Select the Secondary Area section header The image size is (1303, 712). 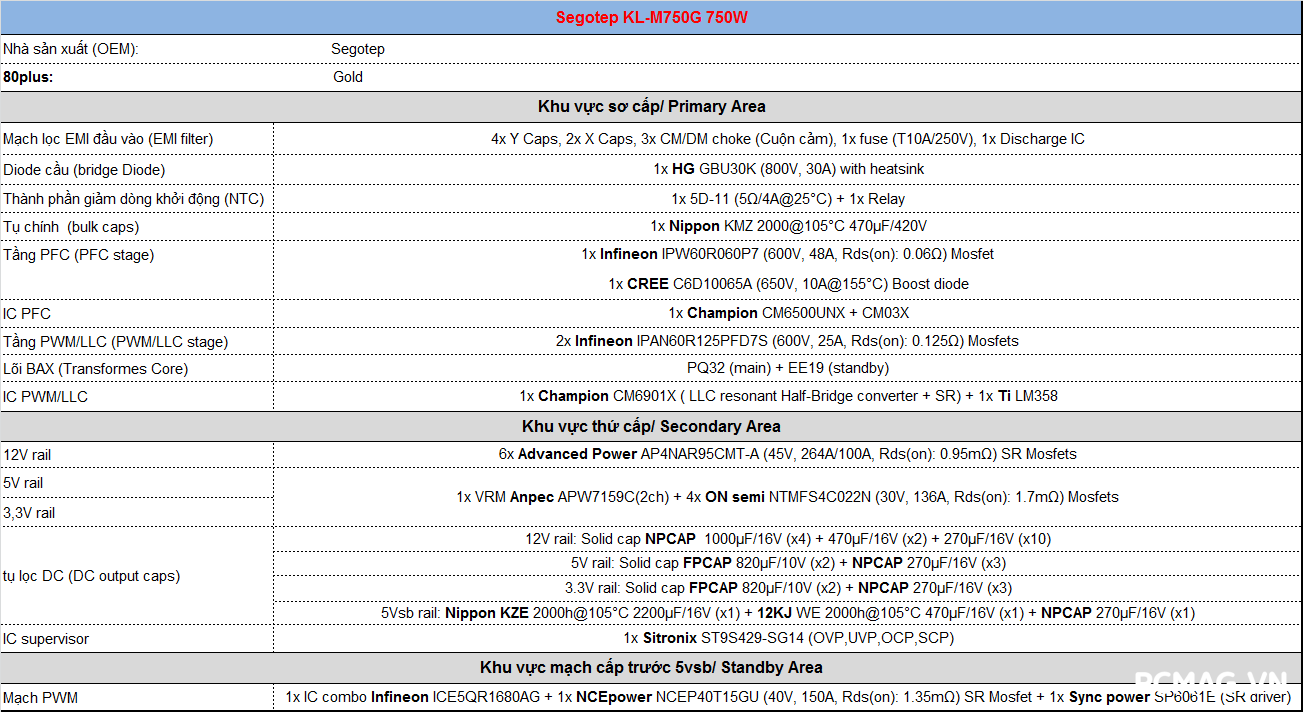coord(651,426)
